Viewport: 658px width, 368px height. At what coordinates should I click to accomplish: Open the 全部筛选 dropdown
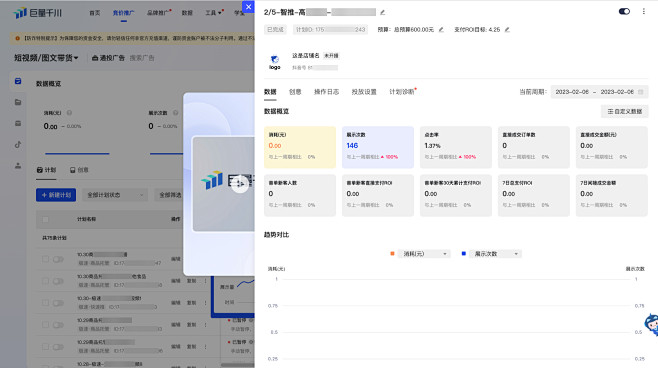170,195
